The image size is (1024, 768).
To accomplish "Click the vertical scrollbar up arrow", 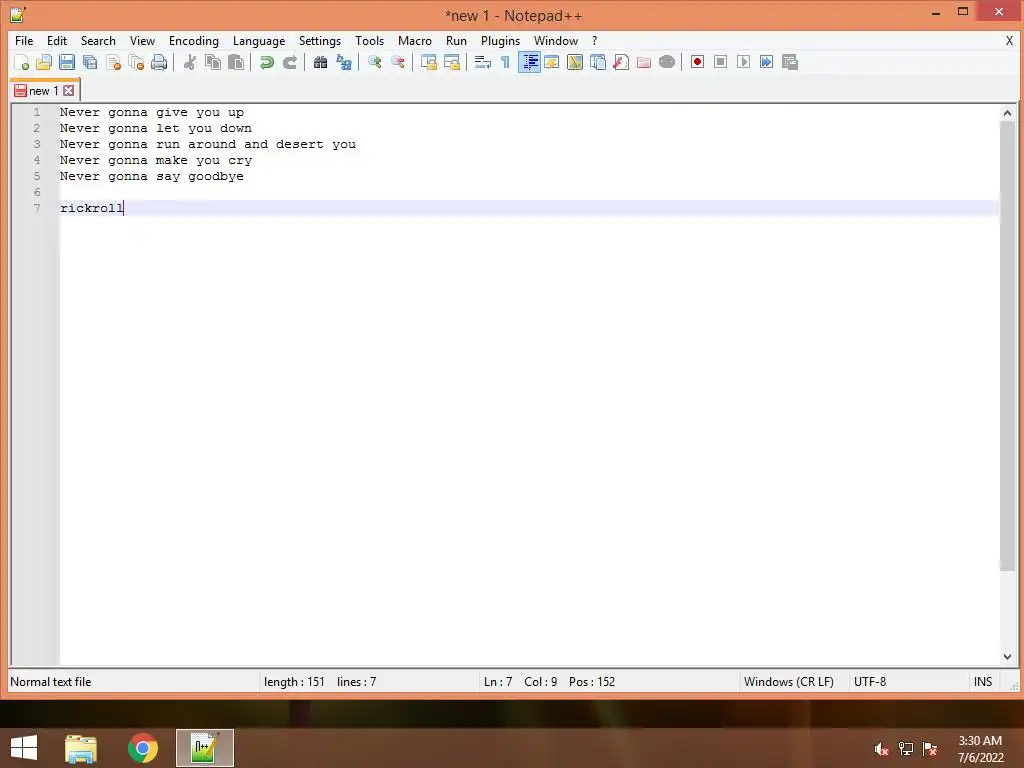I will tap(1007, 113).
